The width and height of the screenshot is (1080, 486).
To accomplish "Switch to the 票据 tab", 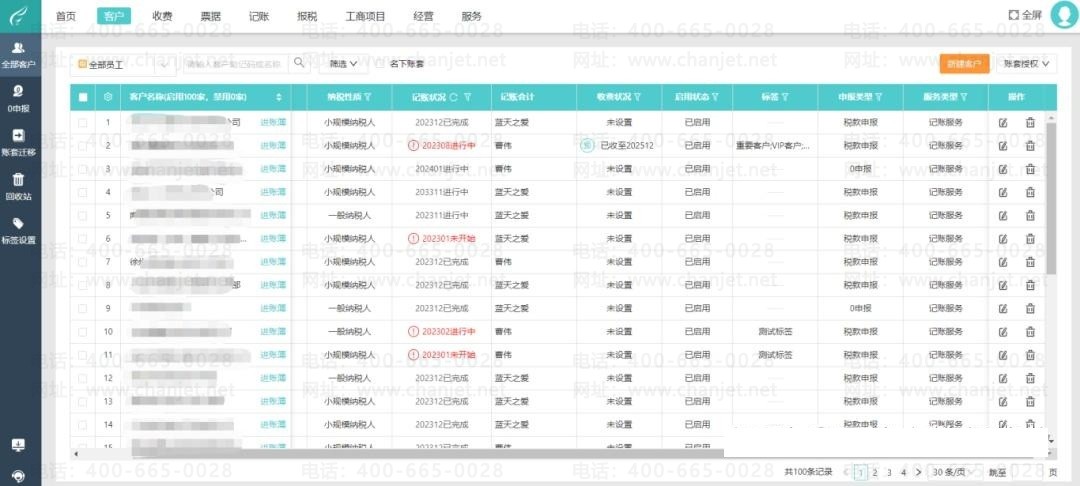I will coord(210,16).
